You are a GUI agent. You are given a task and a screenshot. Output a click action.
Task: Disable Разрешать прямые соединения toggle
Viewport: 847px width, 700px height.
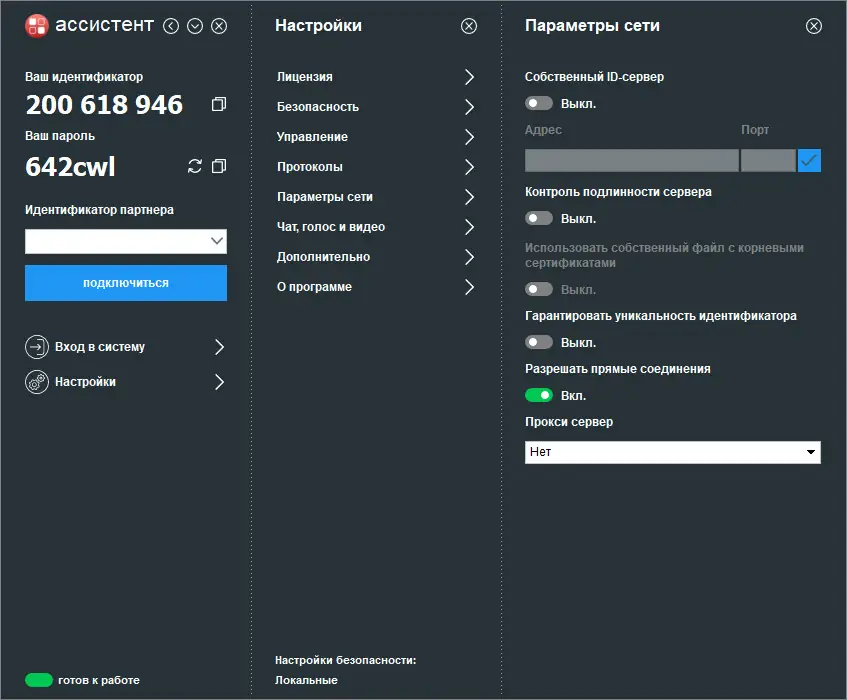point(539,396)
